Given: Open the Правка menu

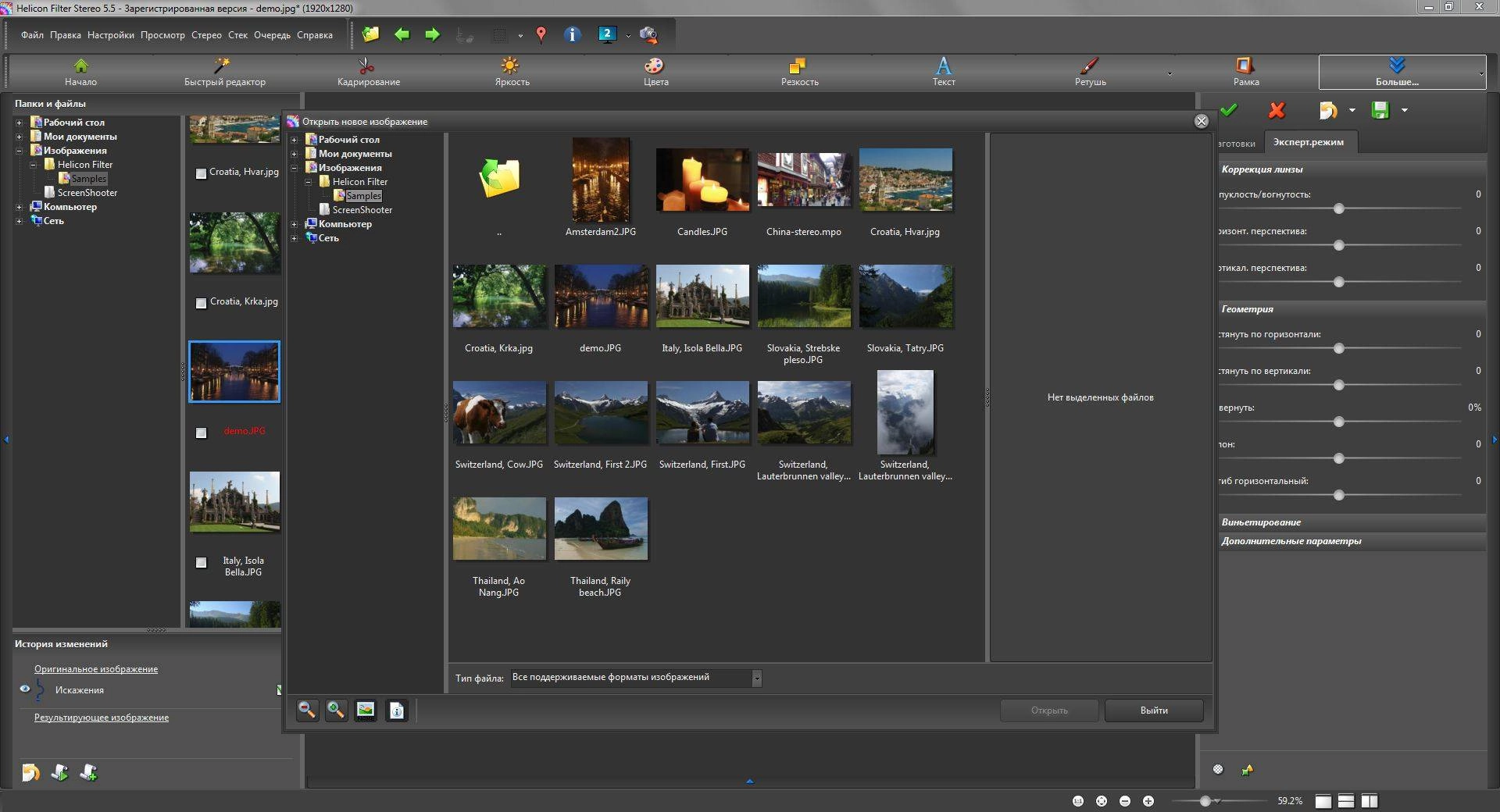Looking at the screenshot, I should 65,35.
